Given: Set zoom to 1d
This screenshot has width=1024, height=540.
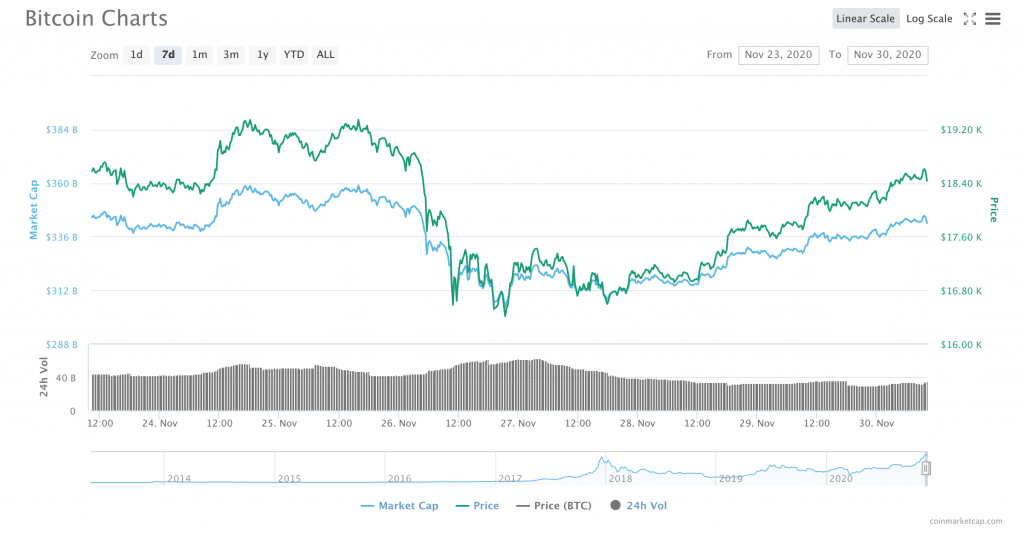Looking at the screenshot, I should [137, 55].
